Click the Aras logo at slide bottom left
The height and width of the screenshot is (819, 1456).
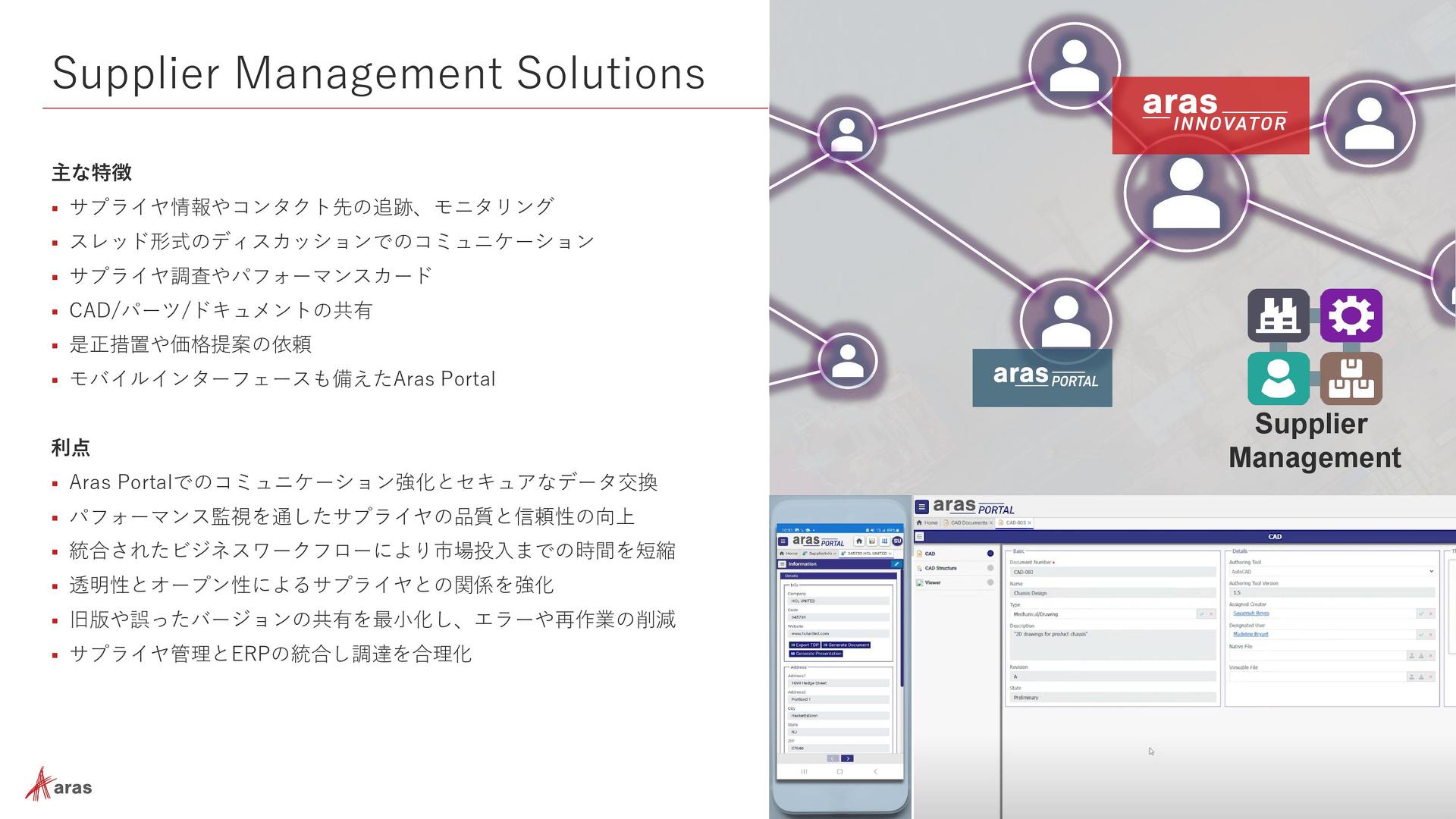point(58,784)
